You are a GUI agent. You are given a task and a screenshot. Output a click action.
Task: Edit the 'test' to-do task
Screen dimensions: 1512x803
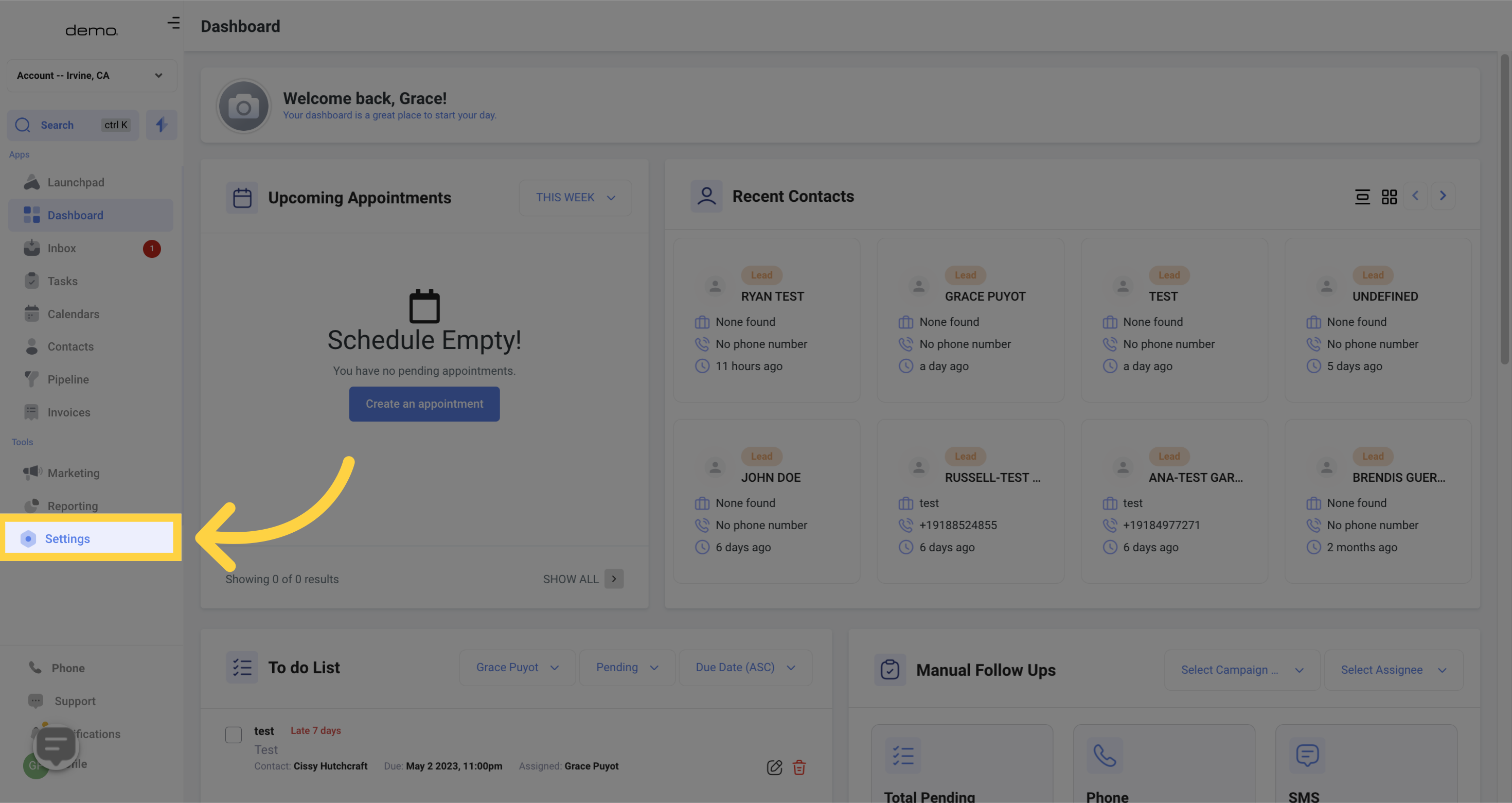(774, 767)
